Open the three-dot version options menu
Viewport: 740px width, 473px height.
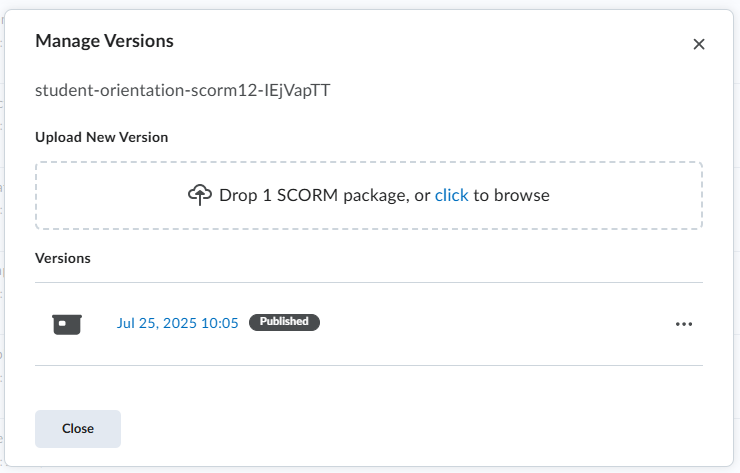(x=684, y=324)
